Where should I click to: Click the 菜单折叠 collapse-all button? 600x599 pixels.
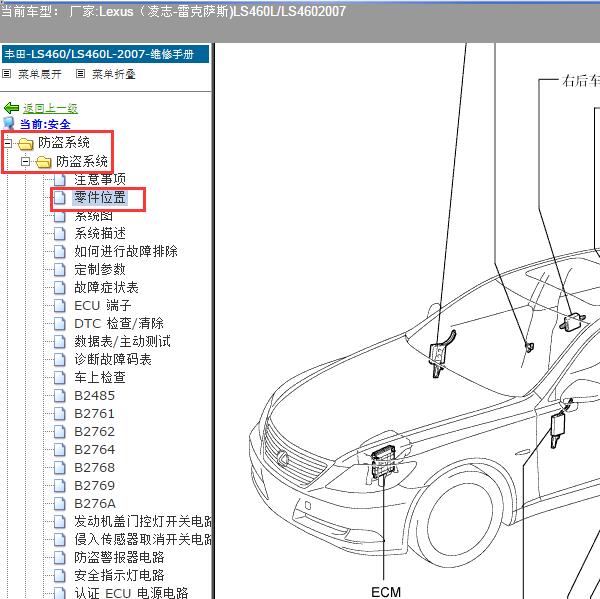coord(113,74)
